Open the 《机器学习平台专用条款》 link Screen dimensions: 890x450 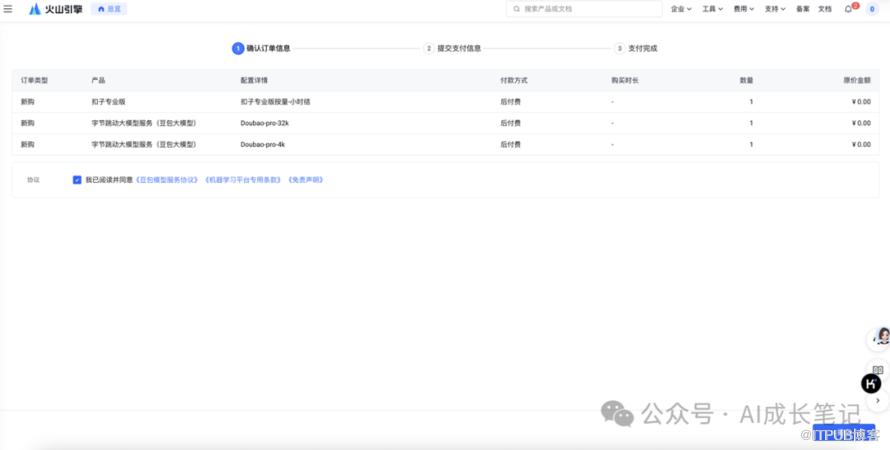coord(243,180)
